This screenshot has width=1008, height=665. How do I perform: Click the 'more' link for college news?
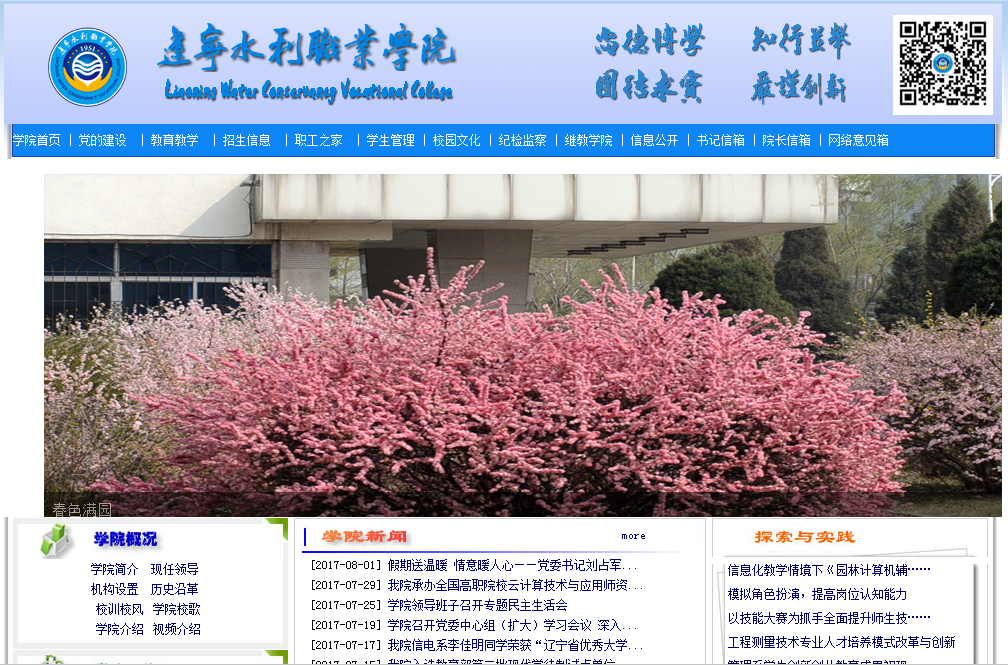[633, 536]
